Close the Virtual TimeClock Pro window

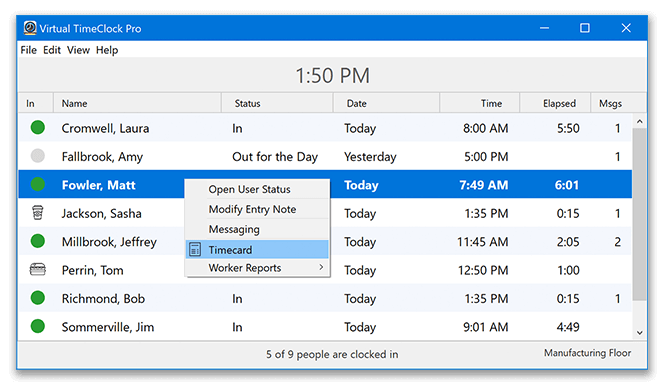pyautogui.click(x=626, y=28)
